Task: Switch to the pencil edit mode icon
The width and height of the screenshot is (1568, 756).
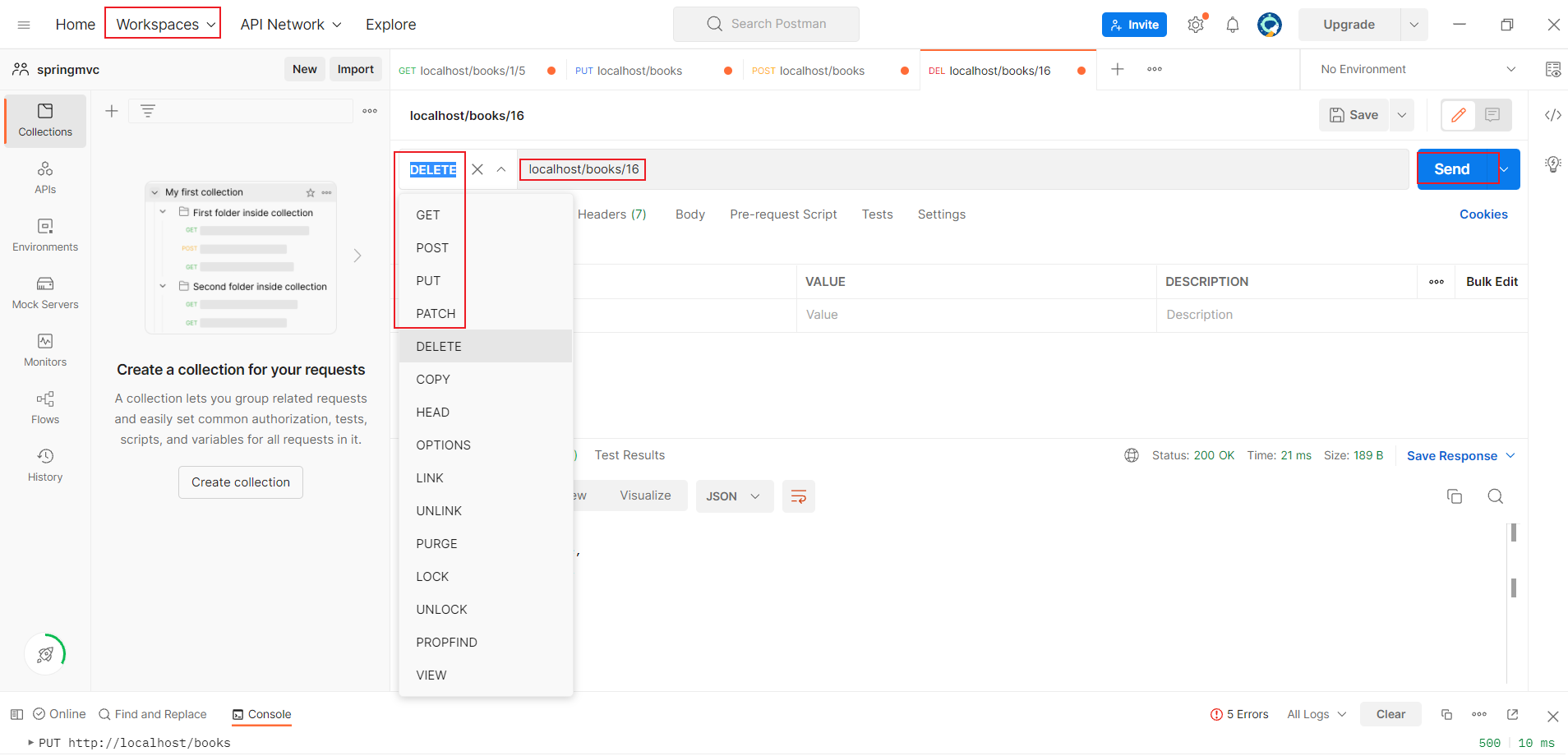Action: (1459, 115)
